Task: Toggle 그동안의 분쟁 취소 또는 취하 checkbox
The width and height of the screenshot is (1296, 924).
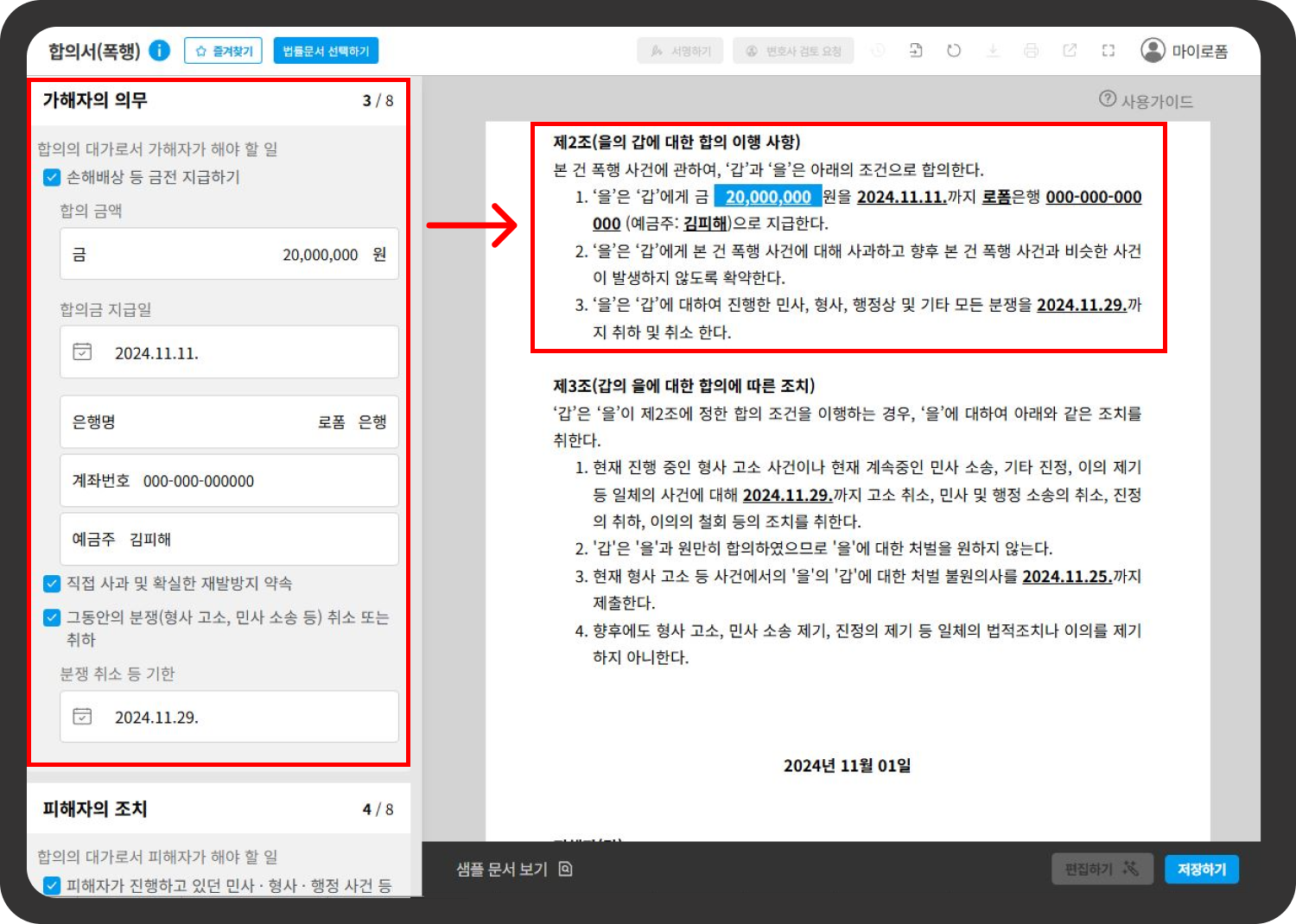Action: coord(52,617)
